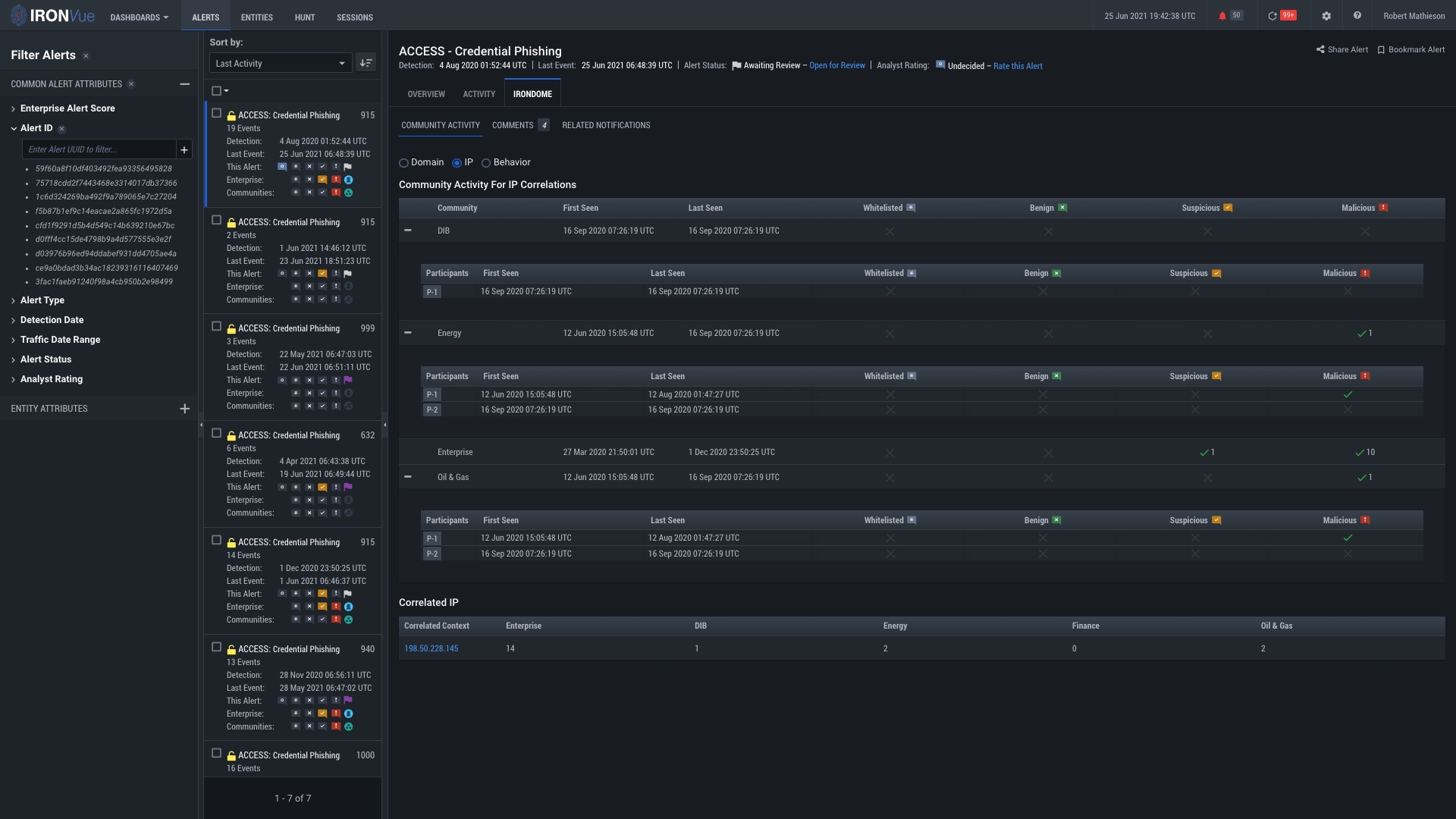The width and height of the screenshot is (1456, 819).
Task: Click the Open for Review link
Action: click(x=836, y=66)
